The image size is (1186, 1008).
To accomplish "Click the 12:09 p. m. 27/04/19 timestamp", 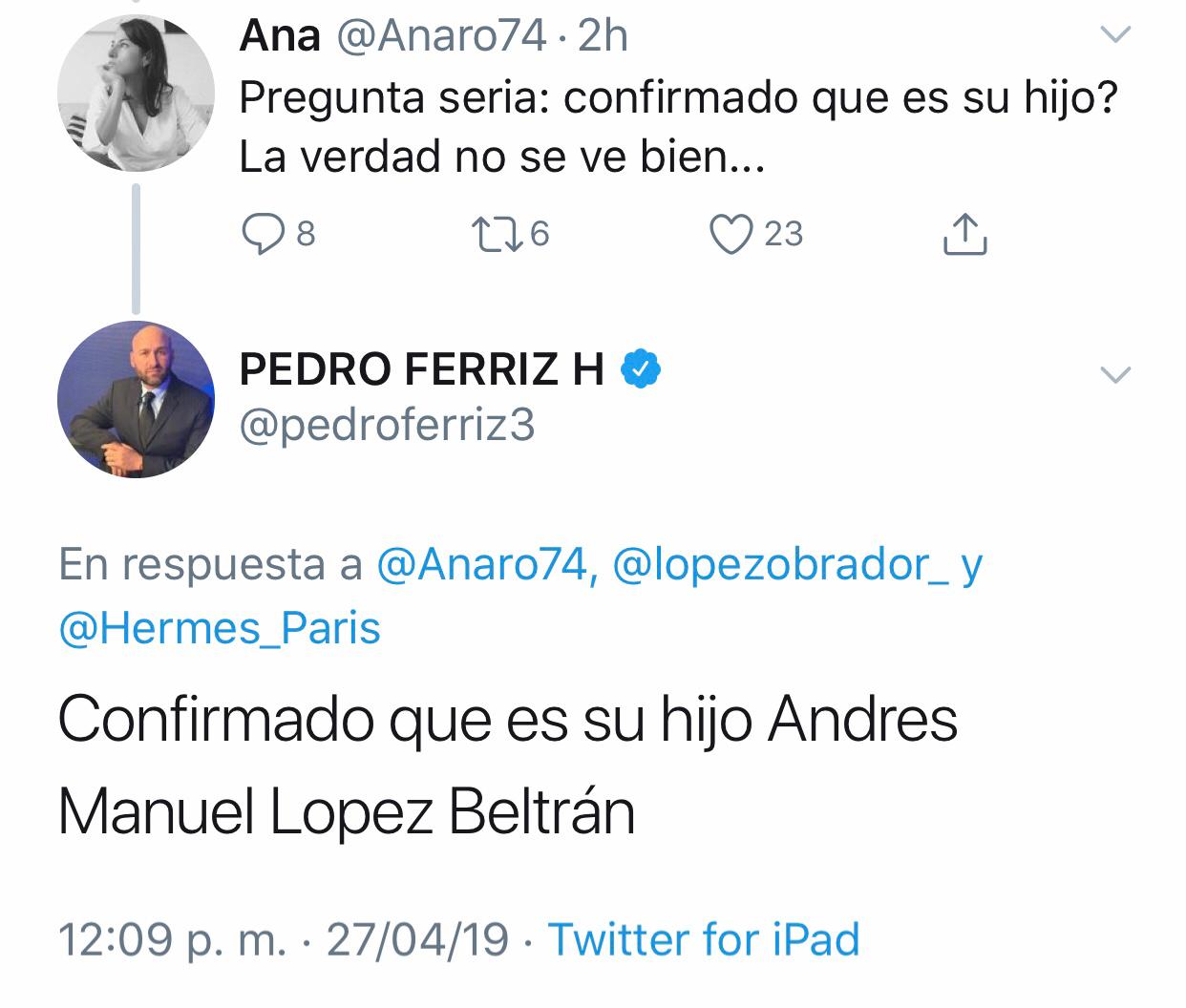I will [283, 938].
